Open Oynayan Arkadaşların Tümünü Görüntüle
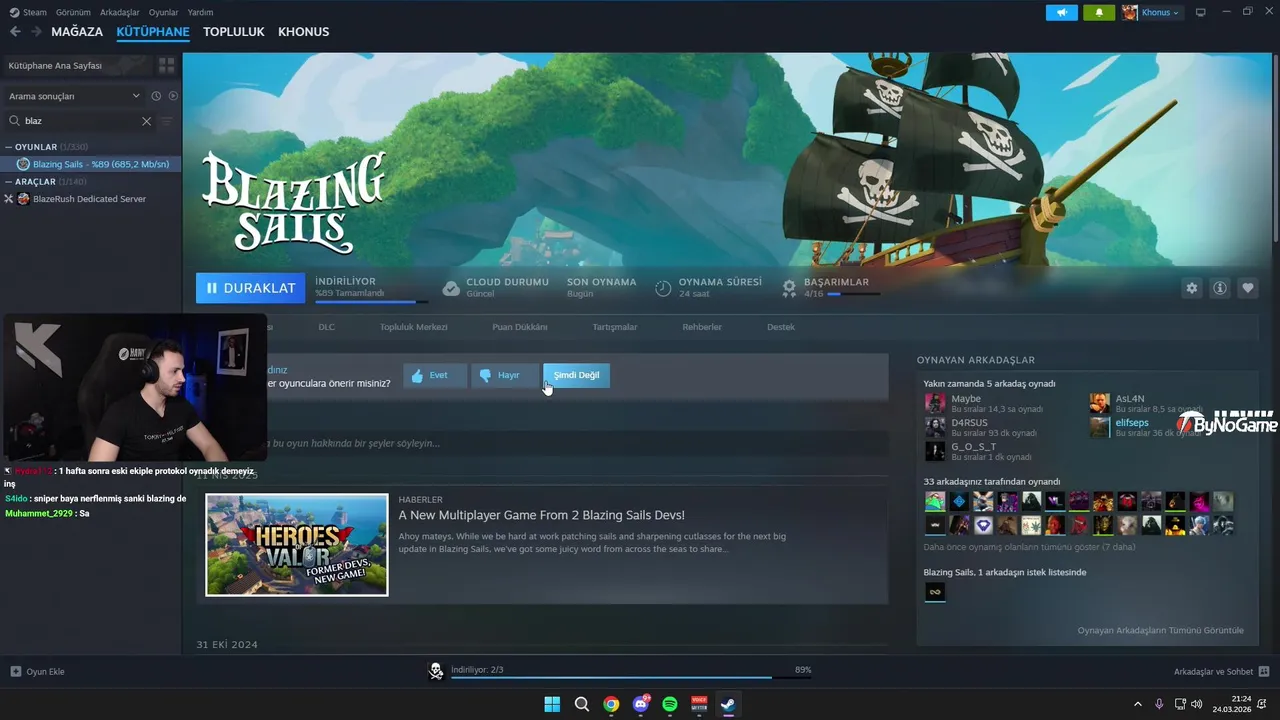 [x=1160, y=630]
